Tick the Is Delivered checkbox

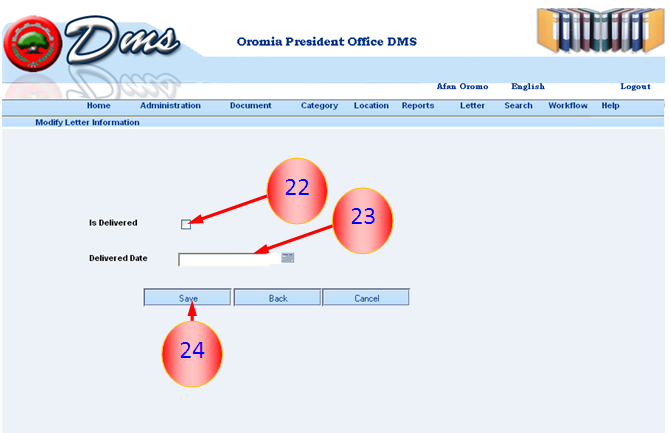pos(186,224)
